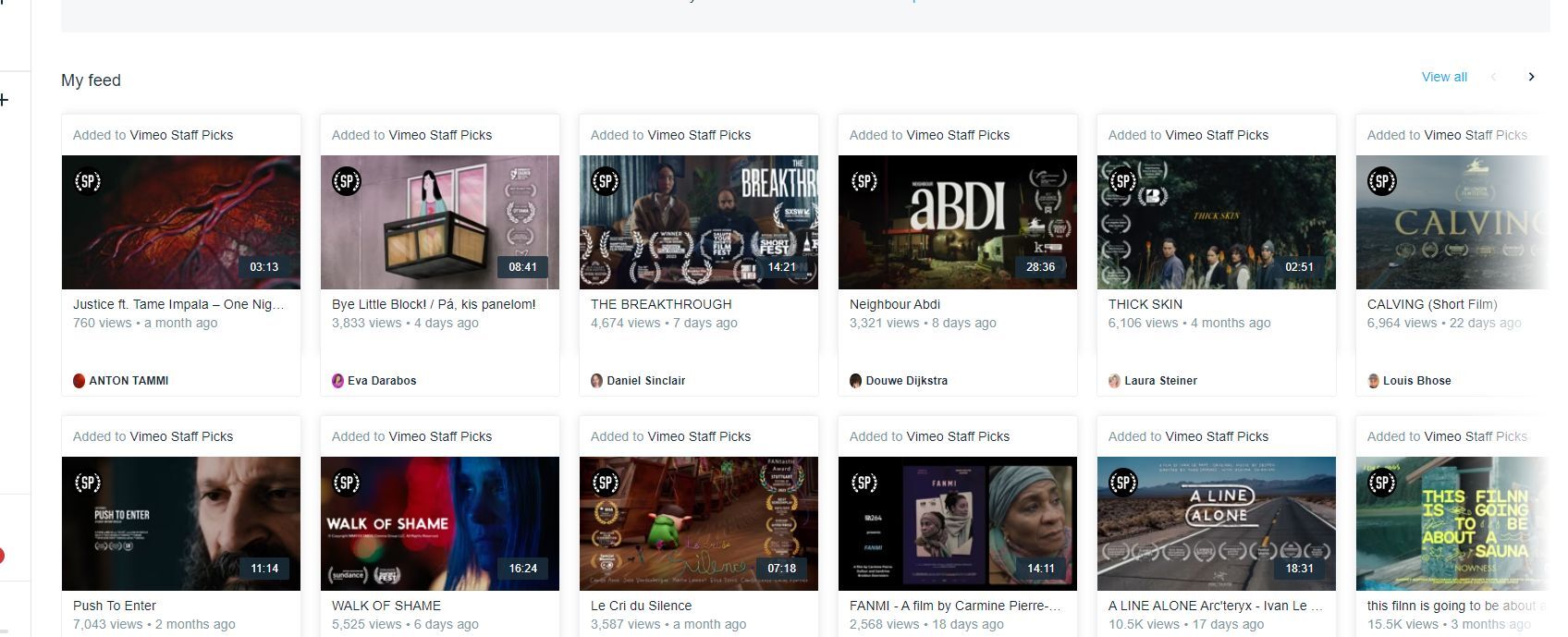Visit Daniel Sinclair's profile
Screen dimensions: 1568x637
(x=646, y=381)
